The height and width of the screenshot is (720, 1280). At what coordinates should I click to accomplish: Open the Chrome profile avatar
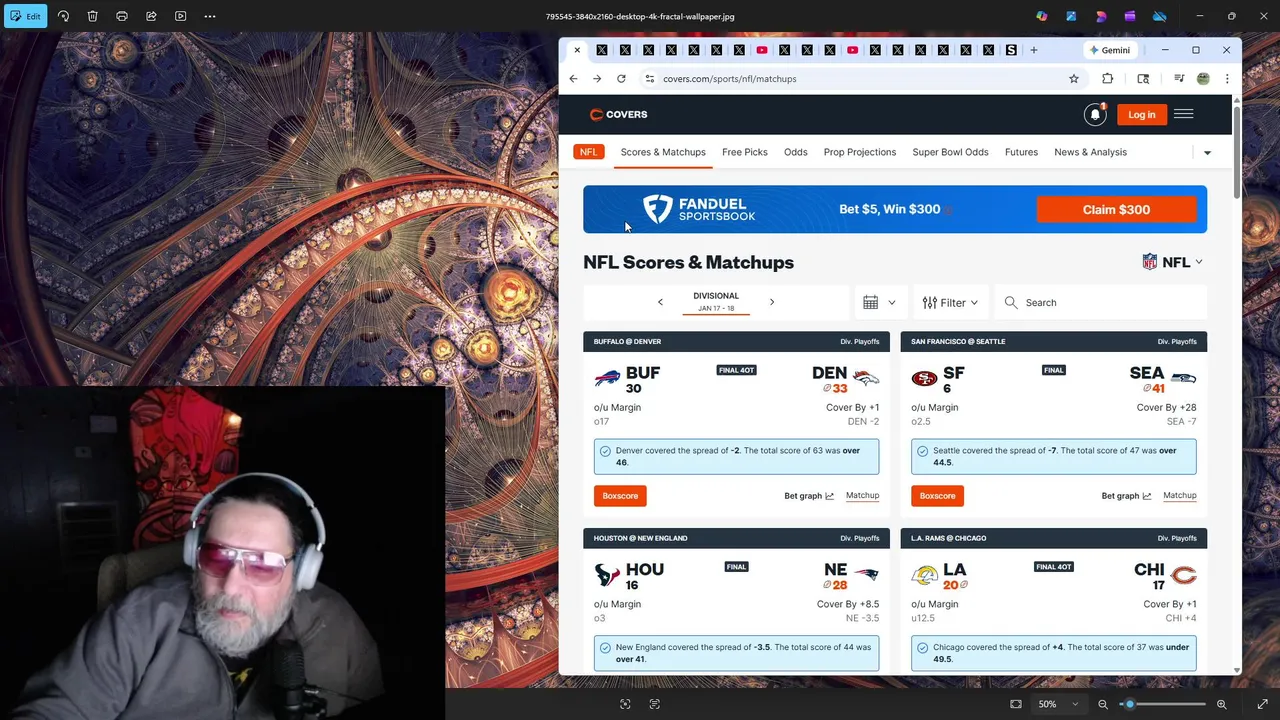1203,79
